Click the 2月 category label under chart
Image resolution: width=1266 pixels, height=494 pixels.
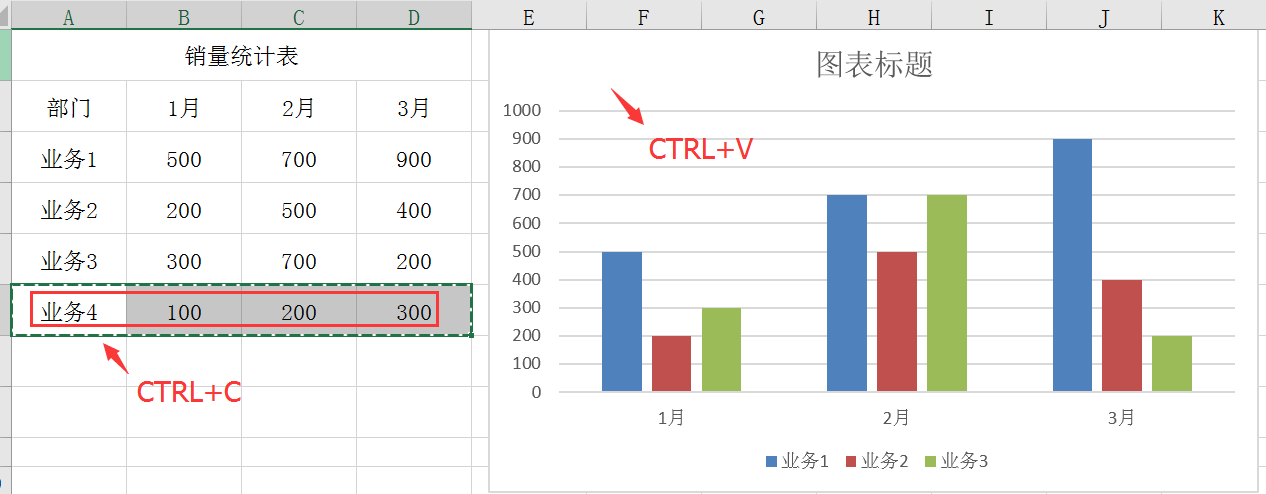[897, 417]
